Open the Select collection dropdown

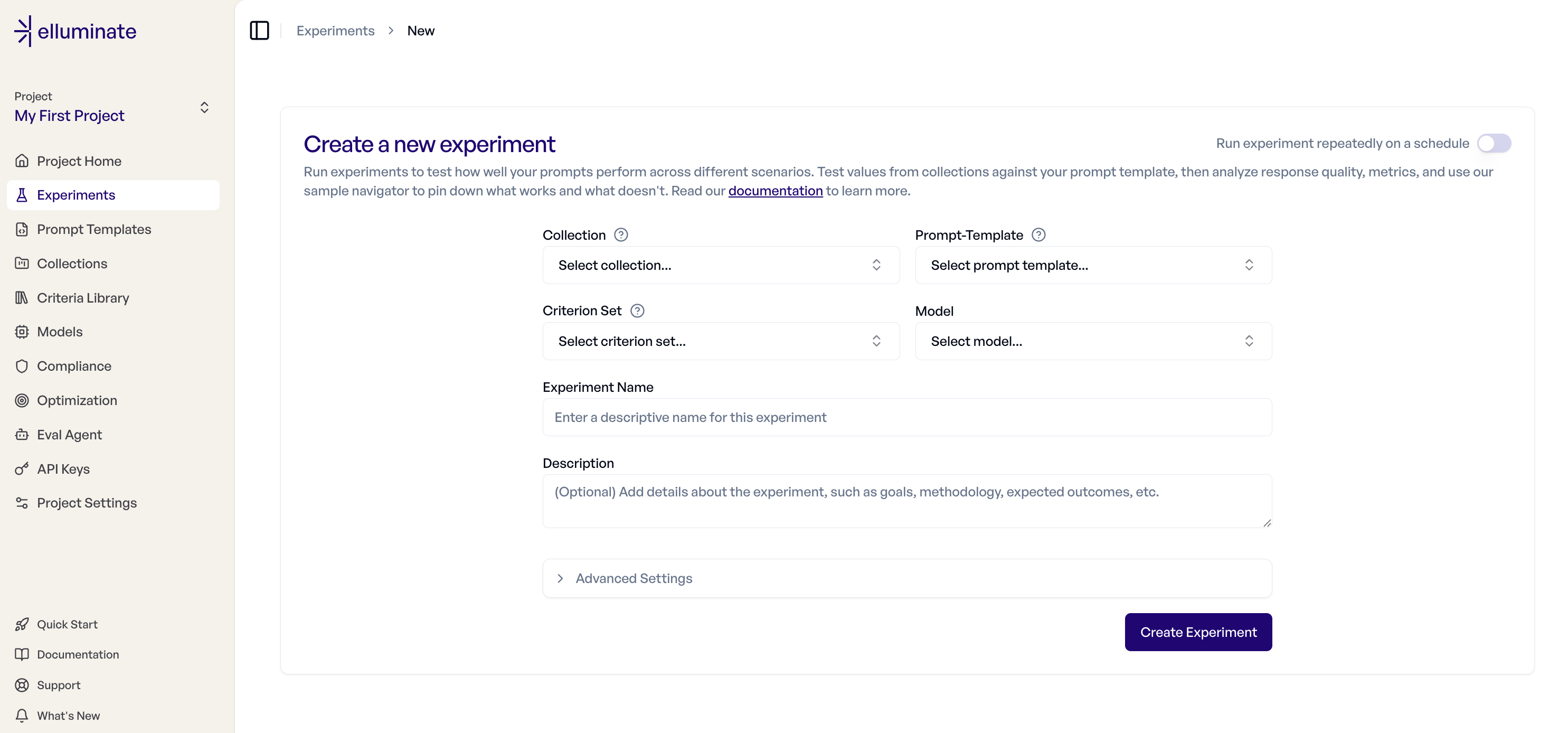[721, 266]
